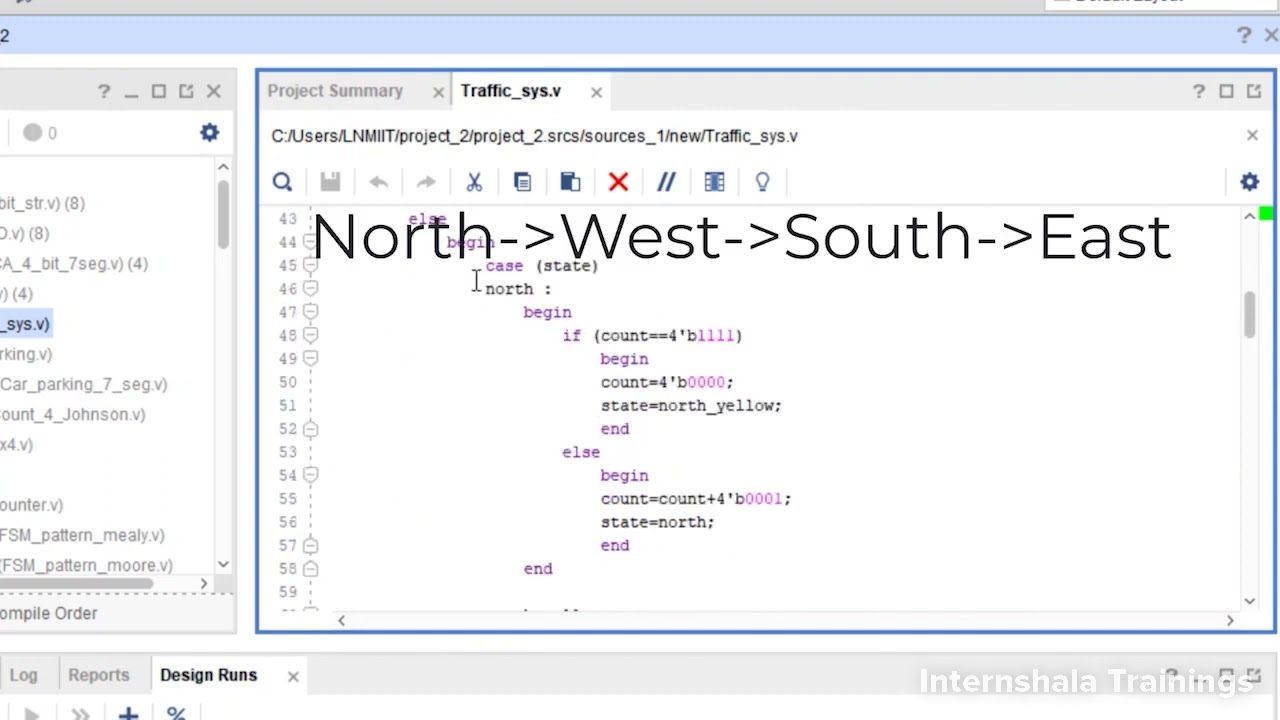The height and width of the screenshot is (720, 1280).
Task: Click state=north_yellow; on line 51
Action: [691, 405]
